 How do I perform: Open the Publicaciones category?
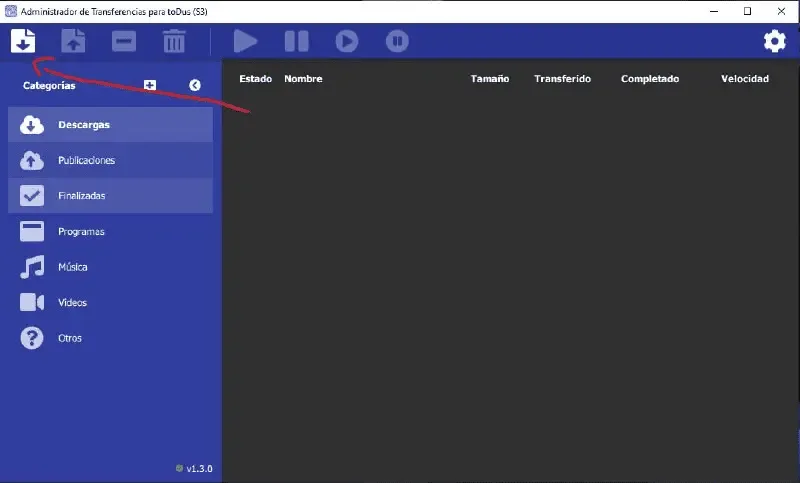111,160
